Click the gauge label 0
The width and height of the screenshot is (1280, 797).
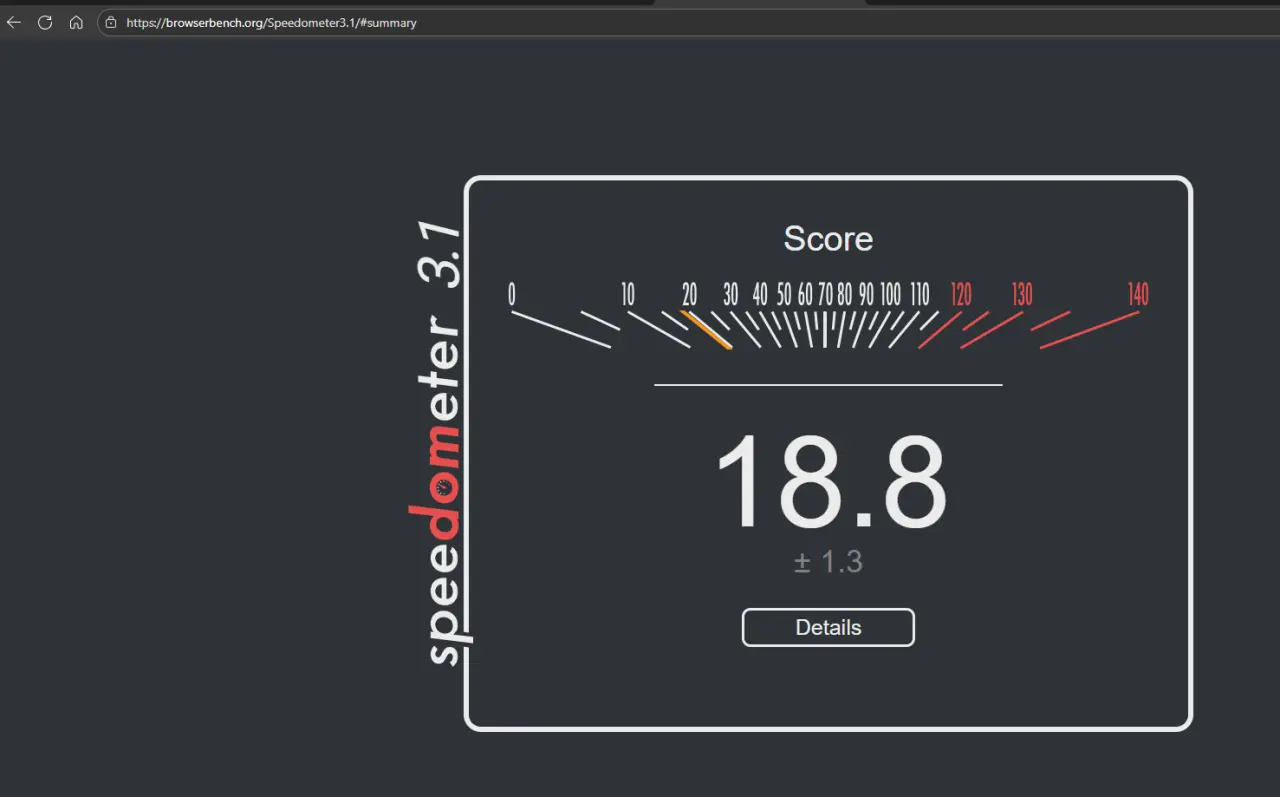click(512, 294)
